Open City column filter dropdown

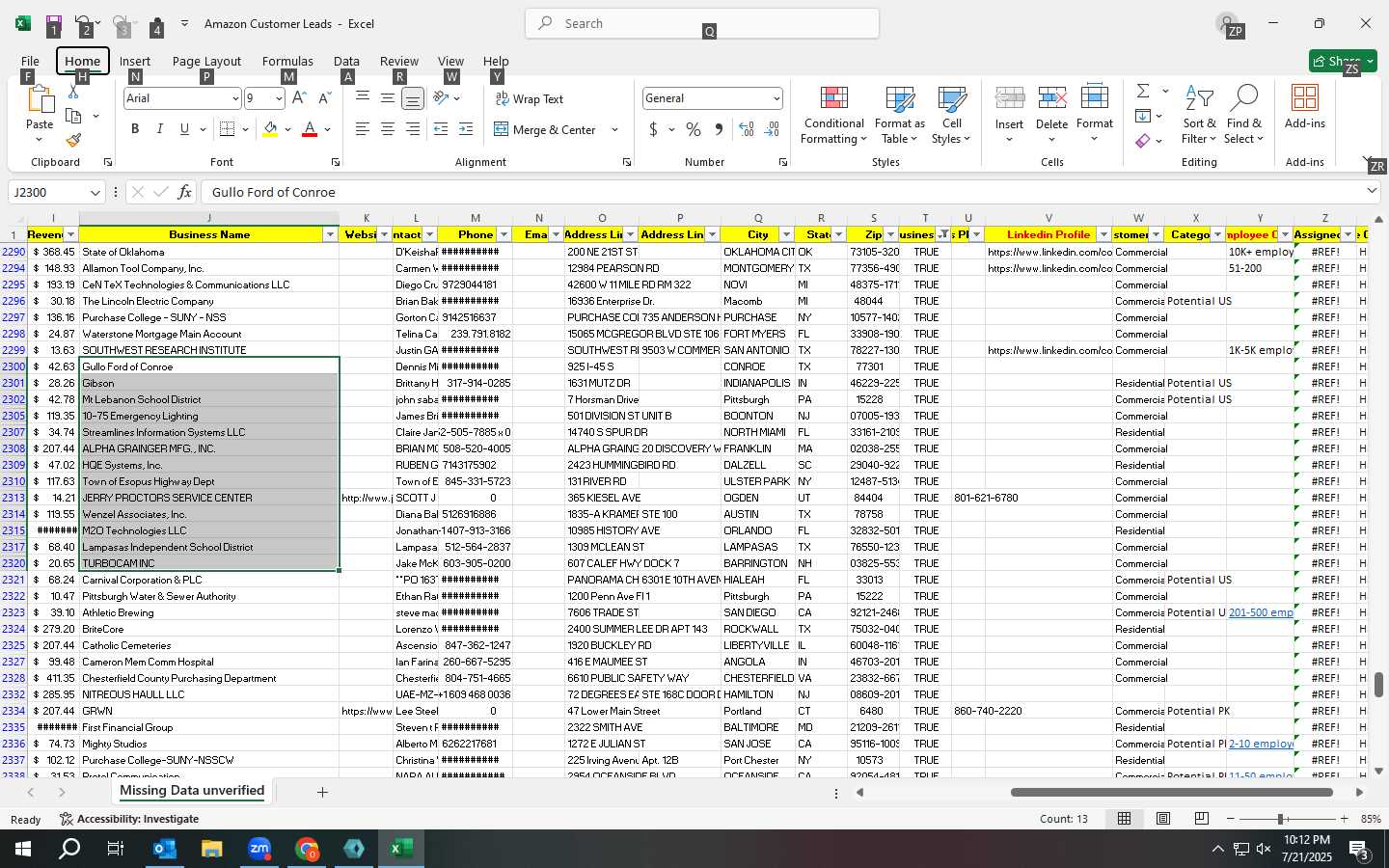[786, 234]
